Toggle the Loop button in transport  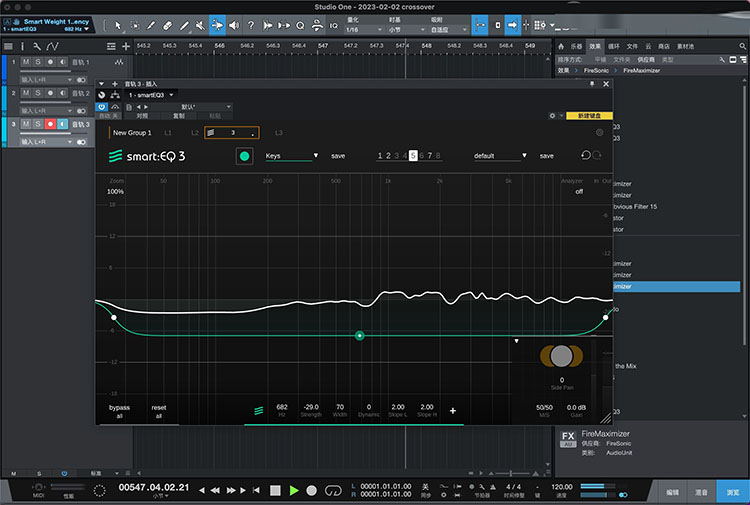[x=333, y=490]
